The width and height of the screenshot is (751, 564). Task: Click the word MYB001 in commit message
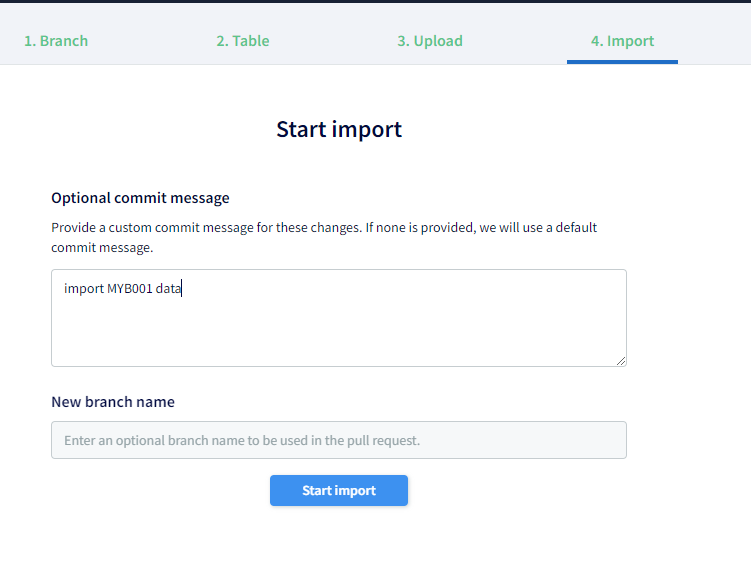click(x=130, y=290)
